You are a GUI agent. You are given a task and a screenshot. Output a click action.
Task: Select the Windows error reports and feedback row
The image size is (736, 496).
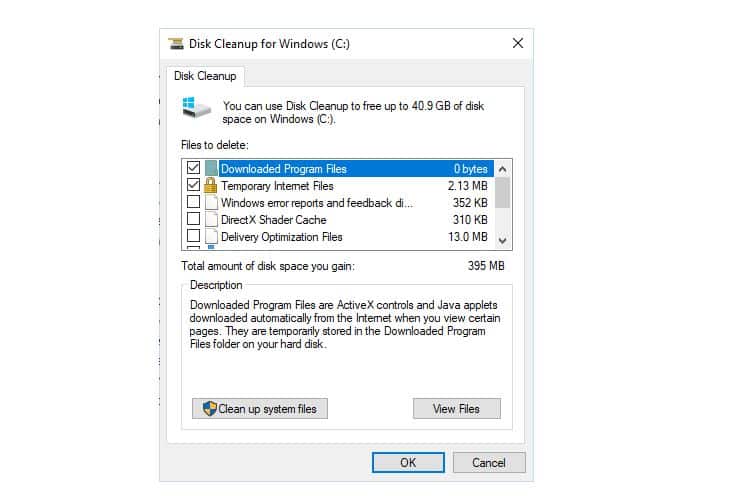pos(338,202)
